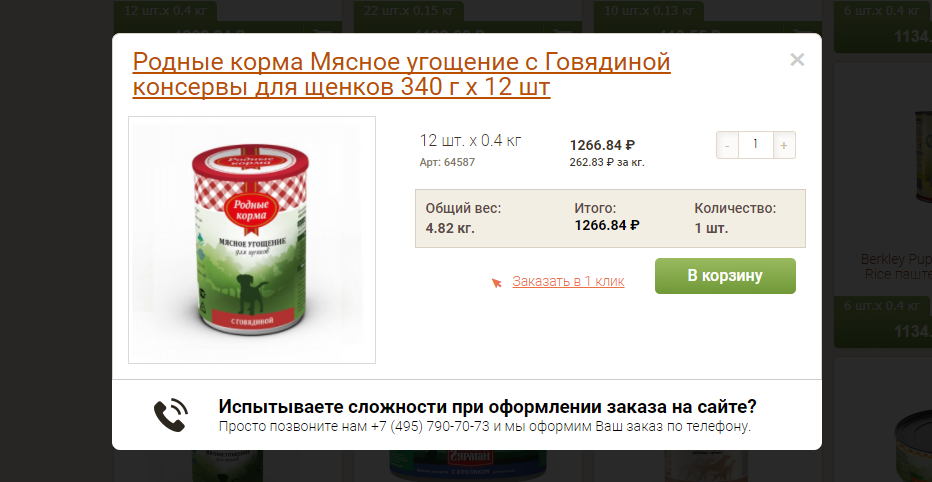Decrease quantity with the minus button
Screen dimensions: 932x482
coord(728,145)
